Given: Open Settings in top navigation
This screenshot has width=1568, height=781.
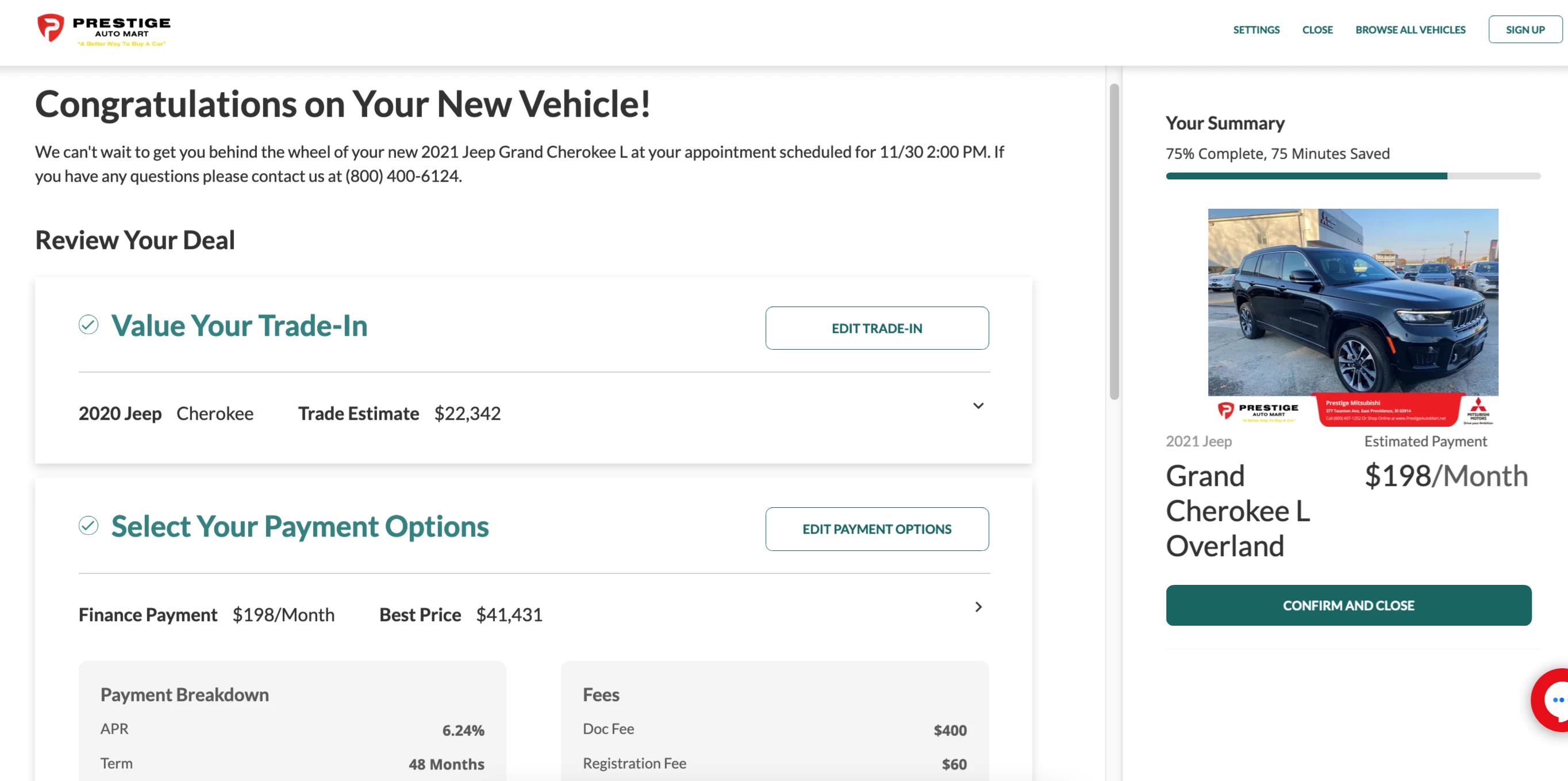Looking at the screenshot, I should (x=1256, y=30).
